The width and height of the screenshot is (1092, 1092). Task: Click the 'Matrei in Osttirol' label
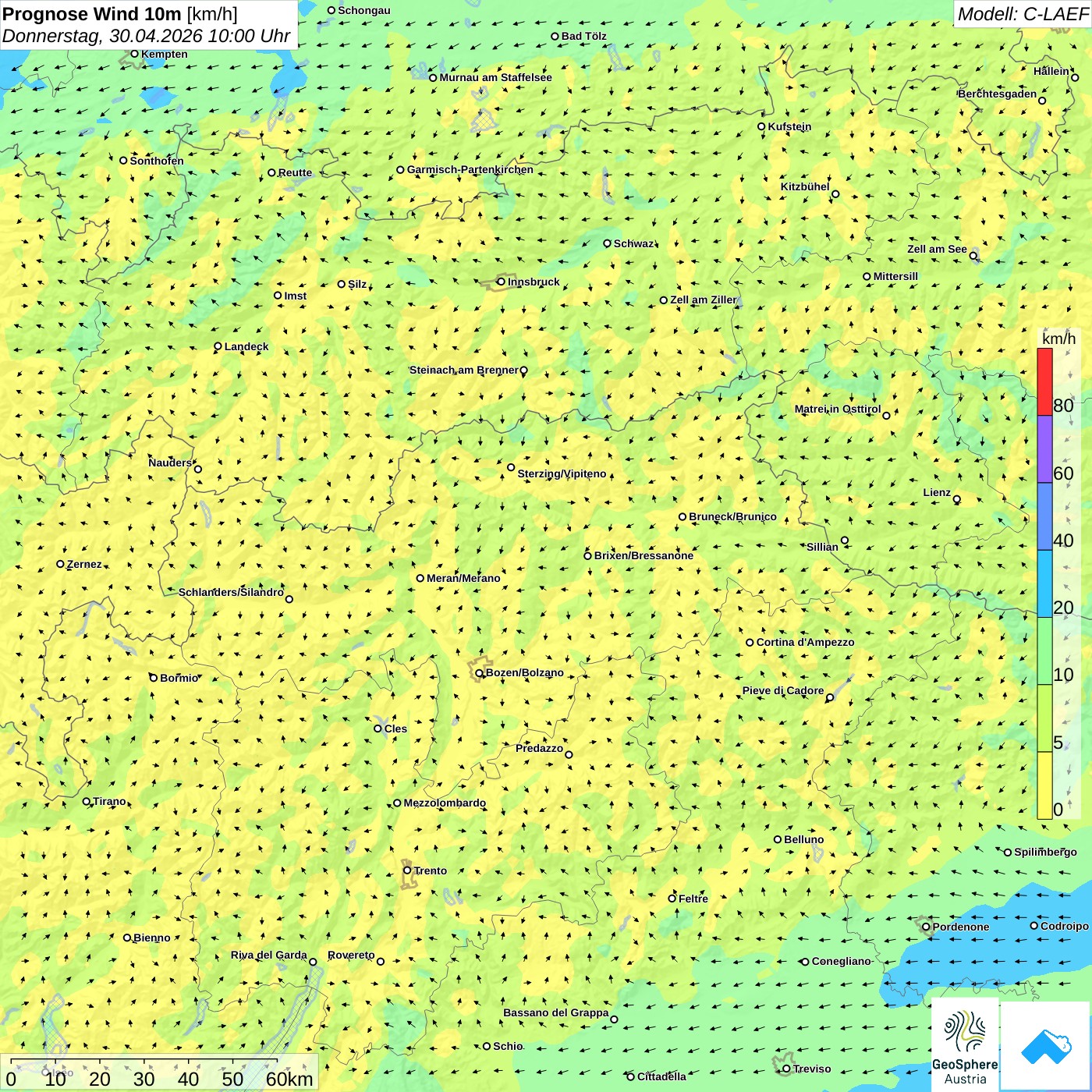838,409
